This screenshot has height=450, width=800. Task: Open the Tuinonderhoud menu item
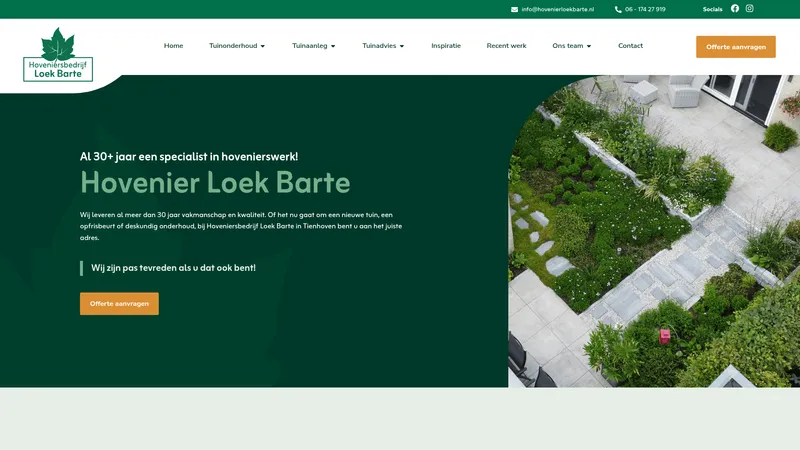click(x=233, y=45)
